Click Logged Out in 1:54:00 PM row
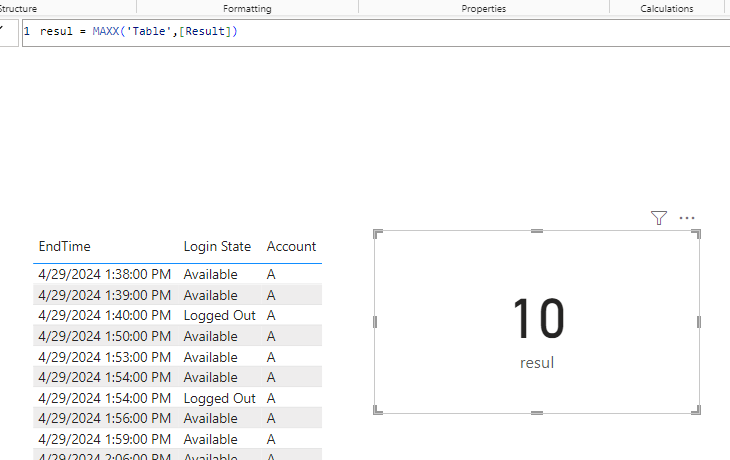Image resolution: width=730 pixels, height=460 pixels. pos(219,399)
